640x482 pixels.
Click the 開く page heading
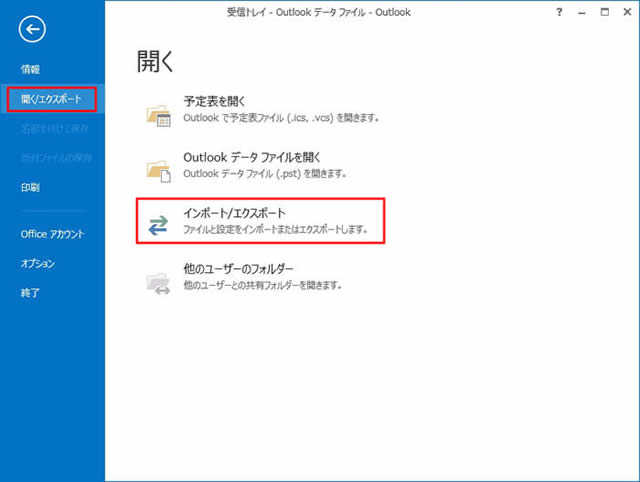point(155,62)
